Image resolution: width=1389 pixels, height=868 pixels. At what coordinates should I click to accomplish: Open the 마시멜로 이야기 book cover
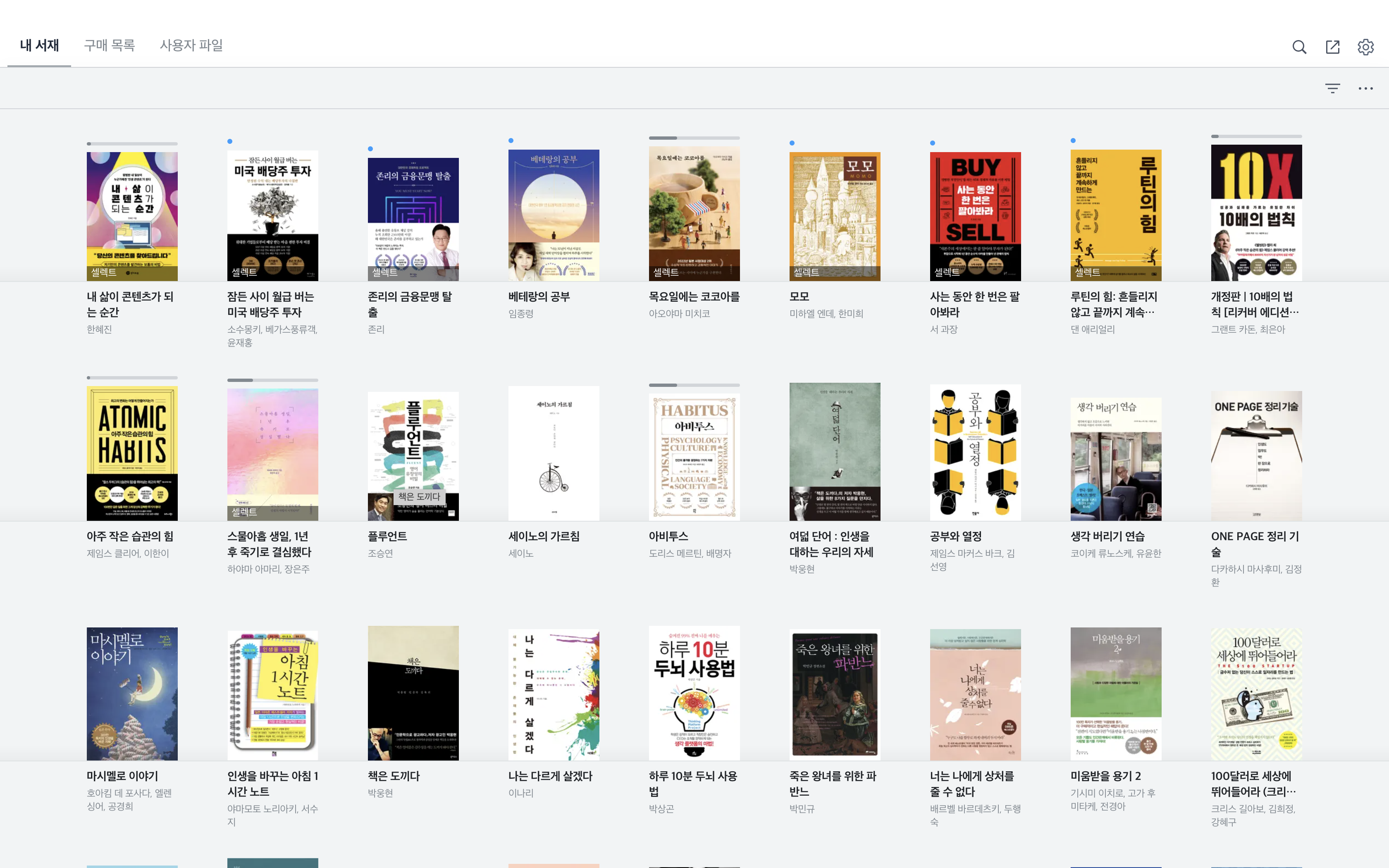coord(132,694)
